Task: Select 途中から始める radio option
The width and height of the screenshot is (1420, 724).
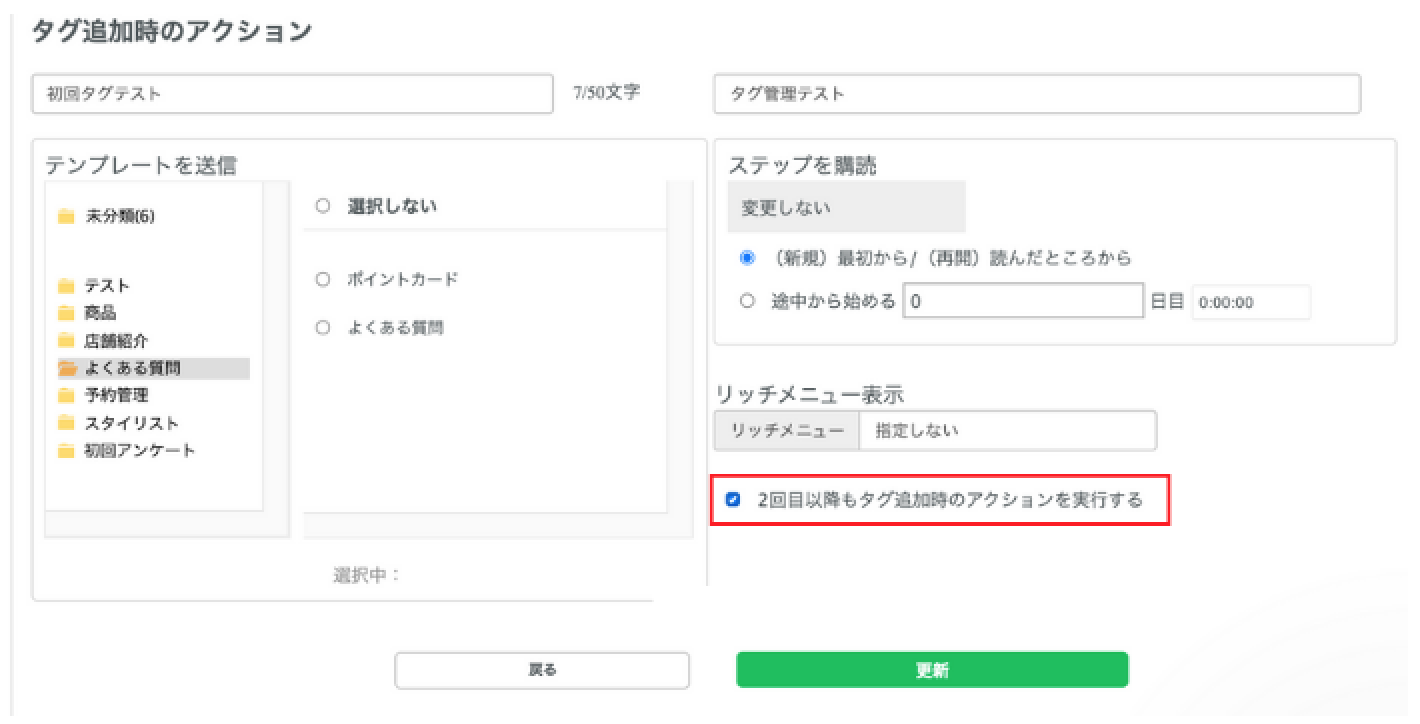Action: (746, 301)
